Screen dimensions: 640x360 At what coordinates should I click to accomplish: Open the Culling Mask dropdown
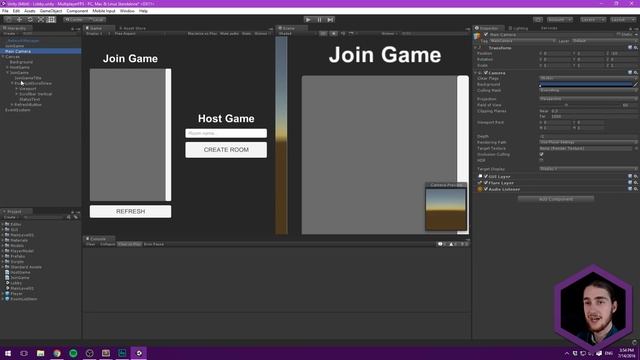click(x=588, y=90)
